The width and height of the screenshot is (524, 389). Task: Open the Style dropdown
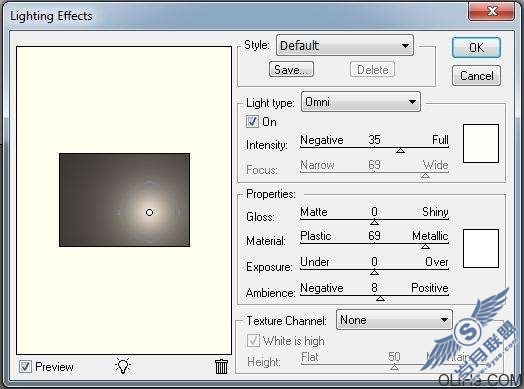click(x=345, y=45)
